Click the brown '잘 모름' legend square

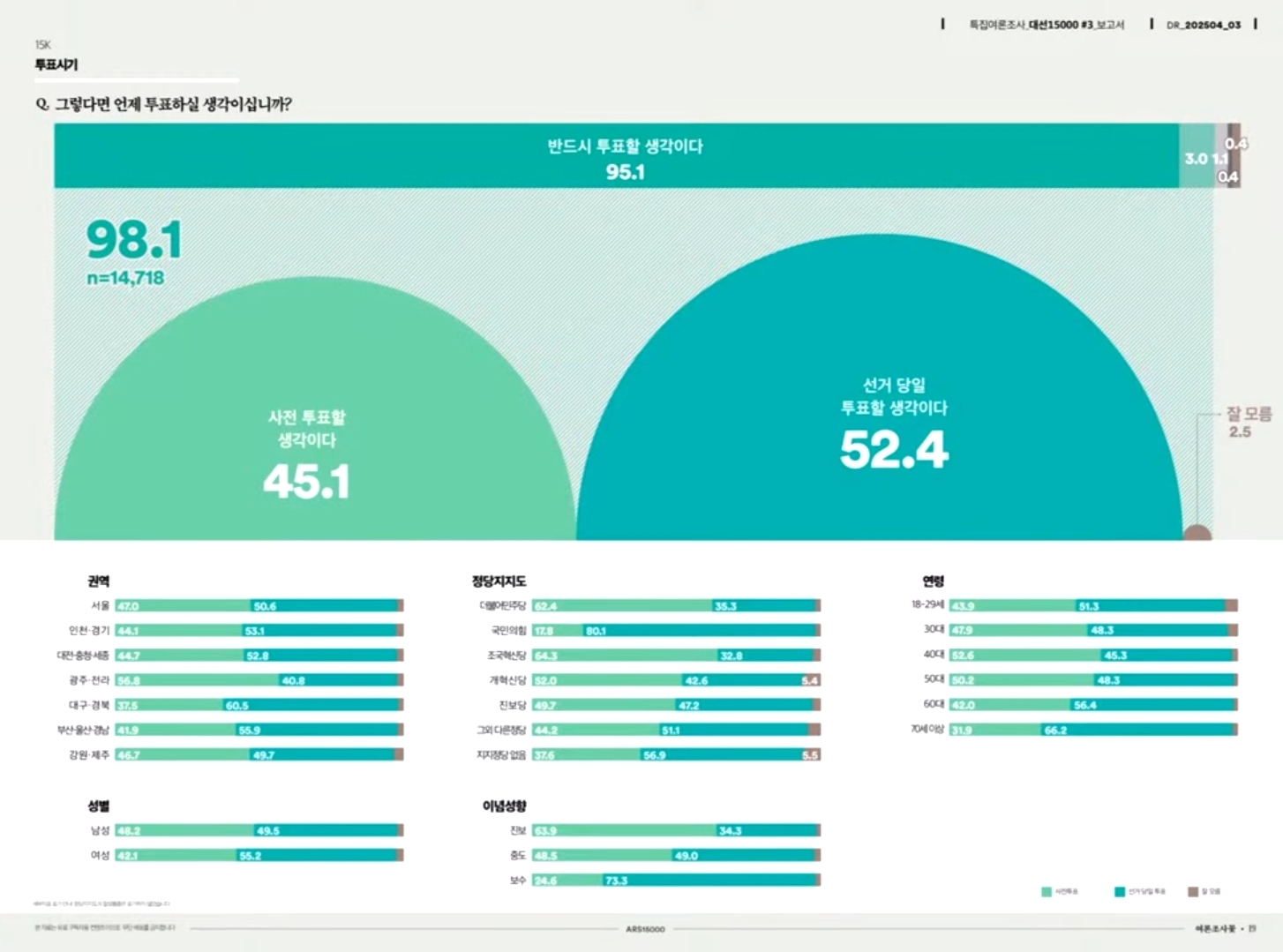pyautogui.click(x=1193, y=892)
